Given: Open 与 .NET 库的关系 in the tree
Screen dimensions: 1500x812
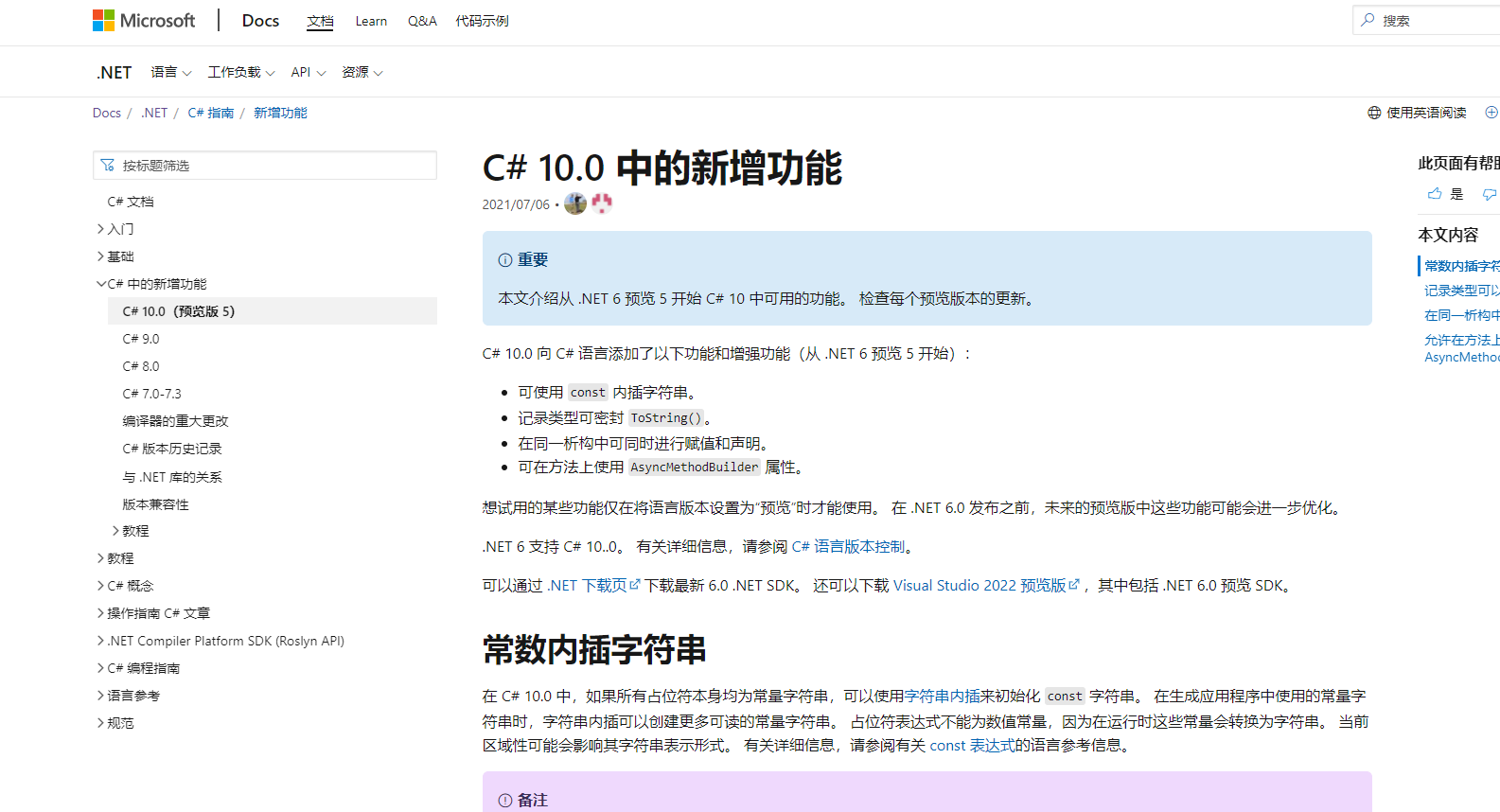Looking at the screenshot, I should (172, 477).
